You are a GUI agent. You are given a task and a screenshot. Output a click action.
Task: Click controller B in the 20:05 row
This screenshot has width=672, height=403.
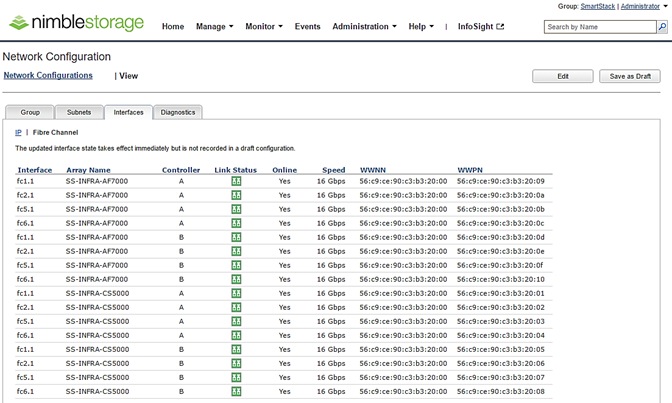[181, 349]
